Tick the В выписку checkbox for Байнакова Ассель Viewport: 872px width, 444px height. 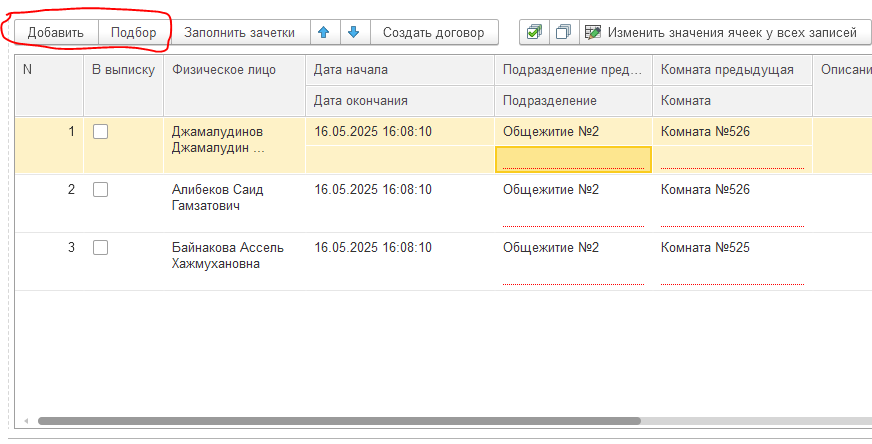(x=100, y=248)
